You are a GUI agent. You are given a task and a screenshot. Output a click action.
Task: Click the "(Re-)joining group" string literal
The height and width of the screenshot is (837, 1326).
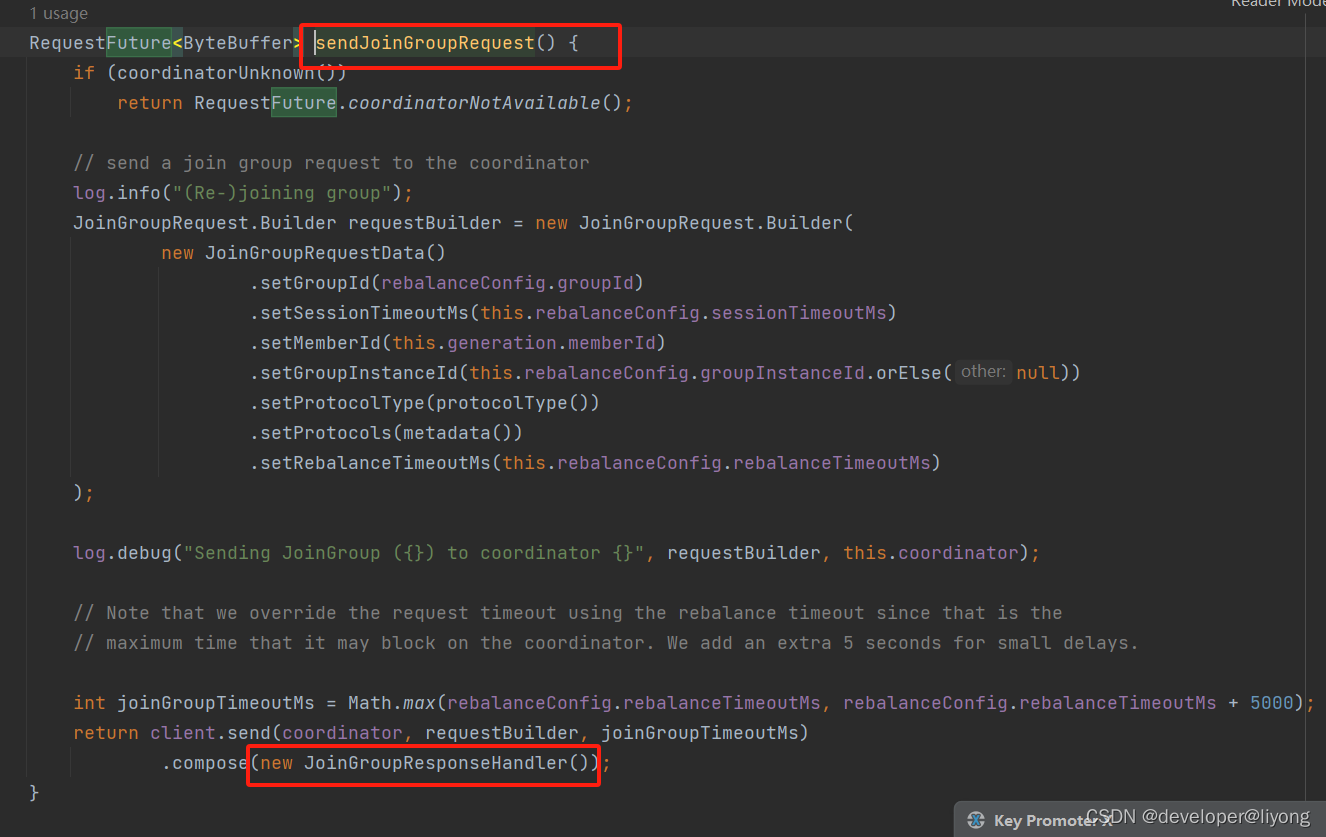pos(282,193)
